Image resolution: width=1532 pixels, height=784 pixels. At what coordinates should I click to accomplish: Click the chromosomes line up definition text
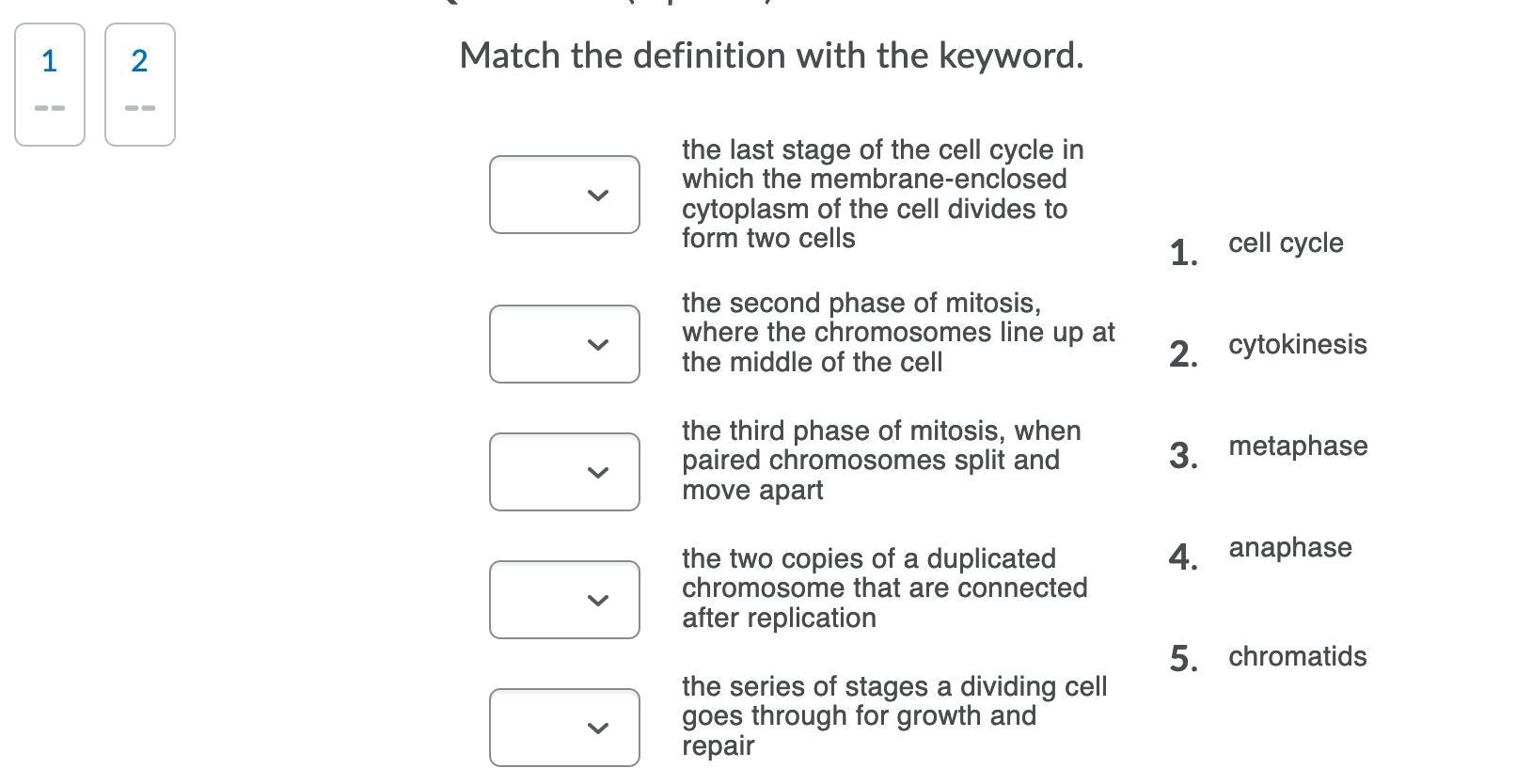(897, 333)
